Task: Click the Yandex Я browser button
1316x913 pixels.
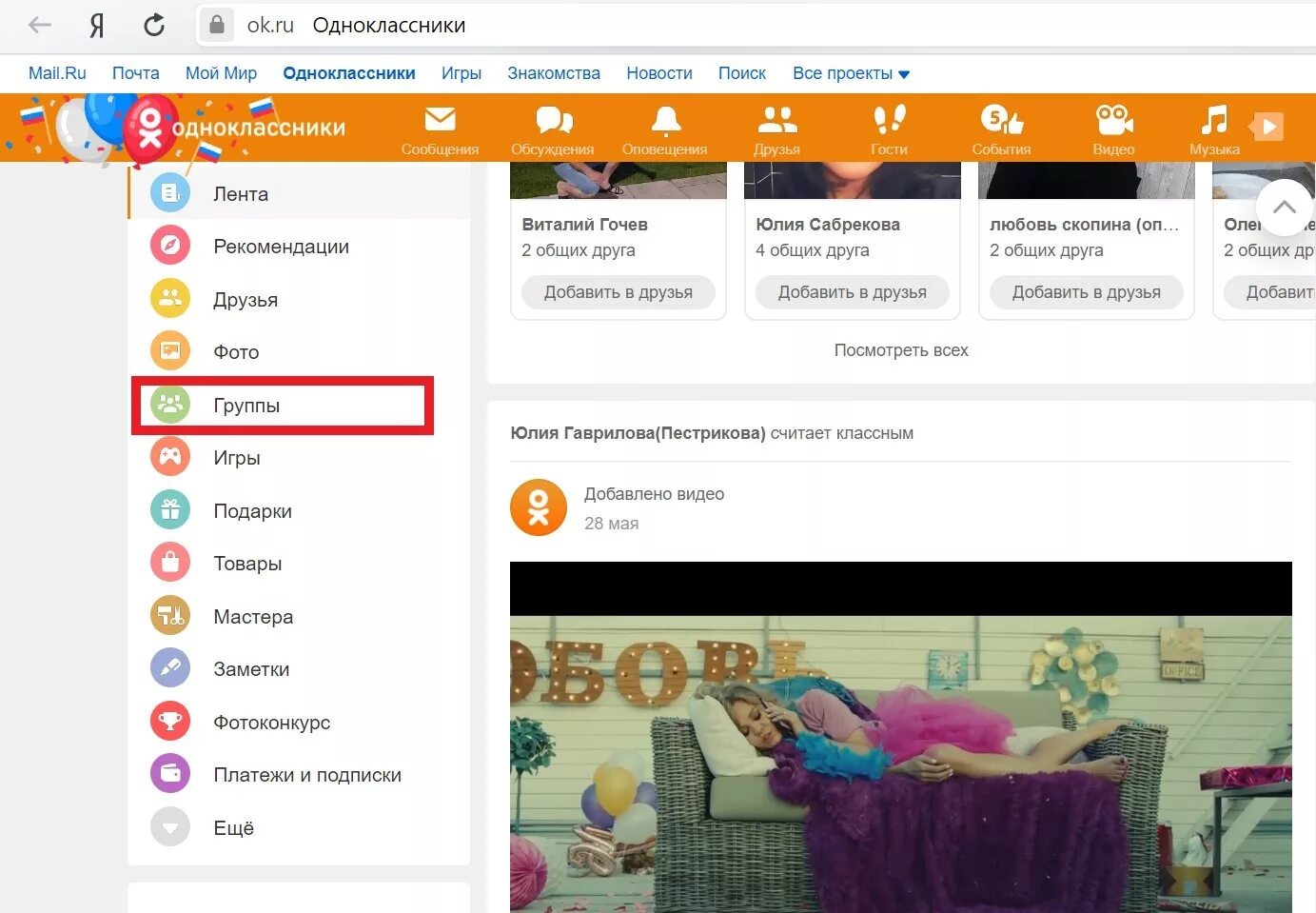Action: (97, 25)
